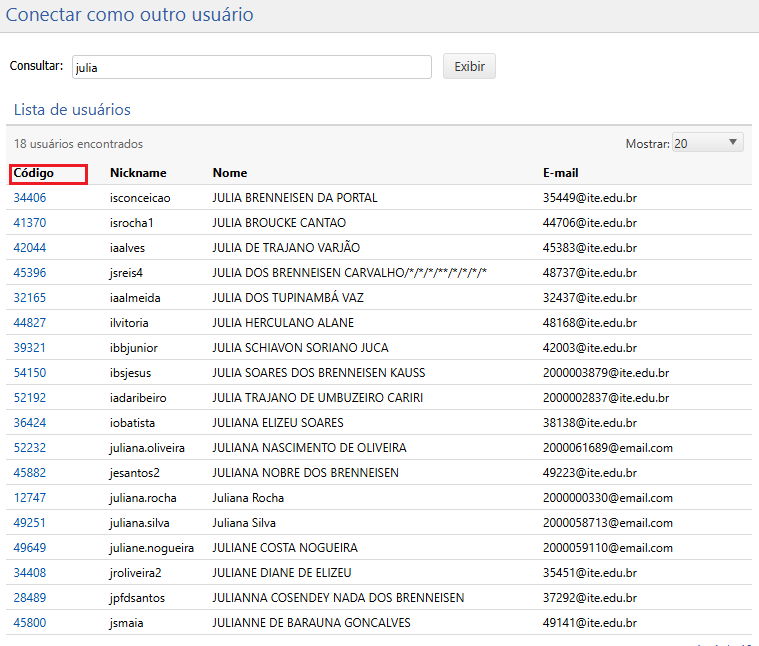
Task: Sort by the E-mail column header
Action: click(x=560, y=173)
